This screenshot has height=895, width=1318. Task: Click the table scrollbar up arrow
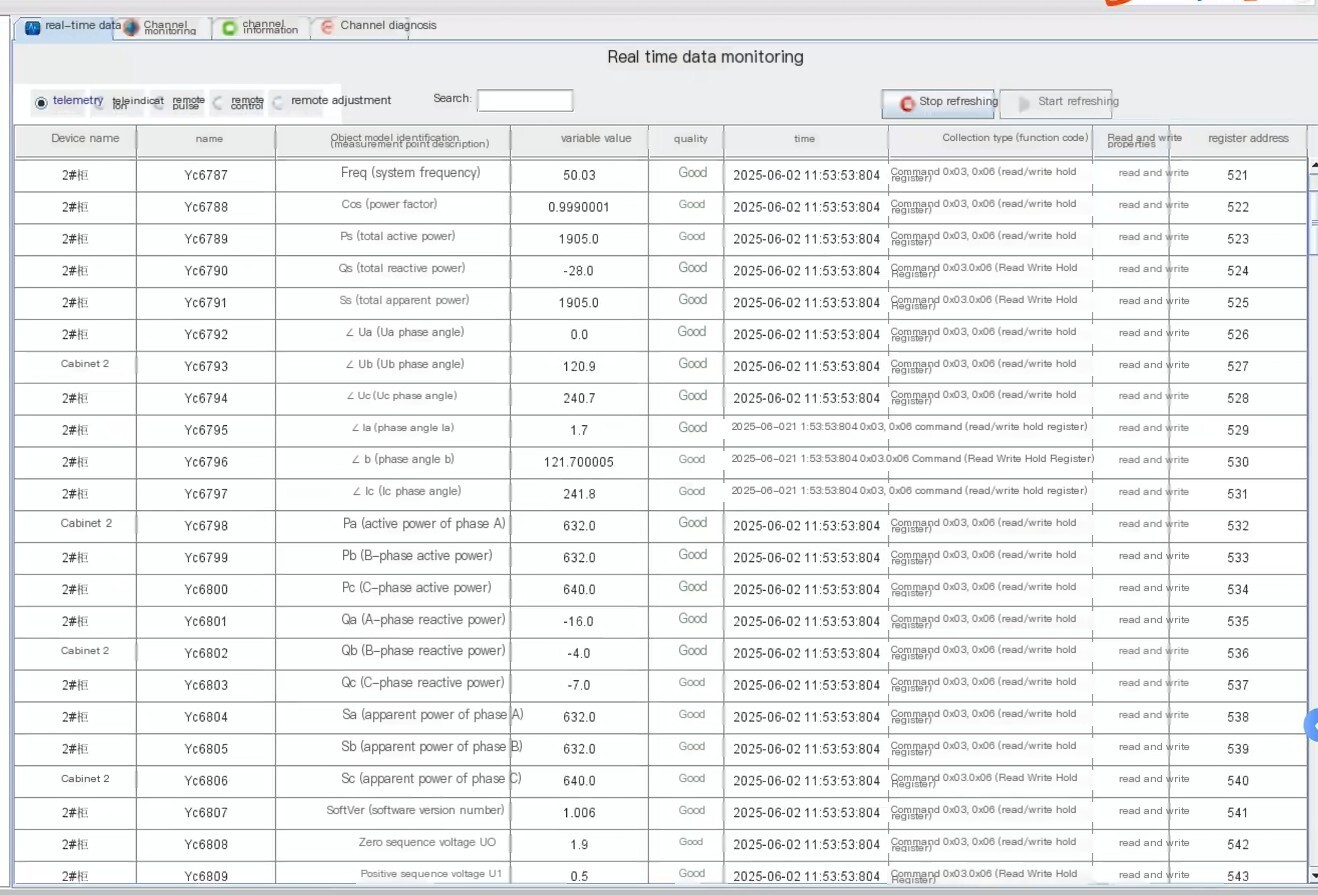click(x=1313, y=165)
